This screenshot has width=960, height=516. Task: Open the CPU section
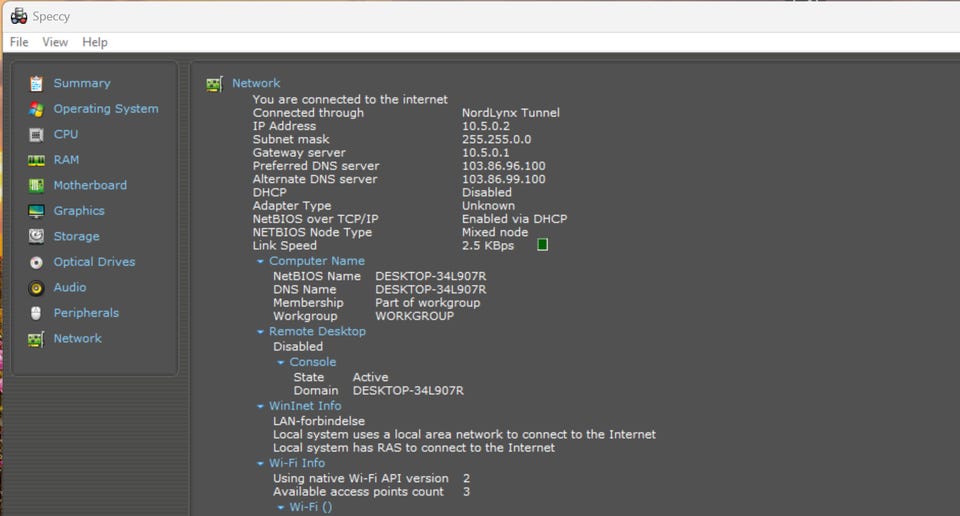[x=66, y=134]
